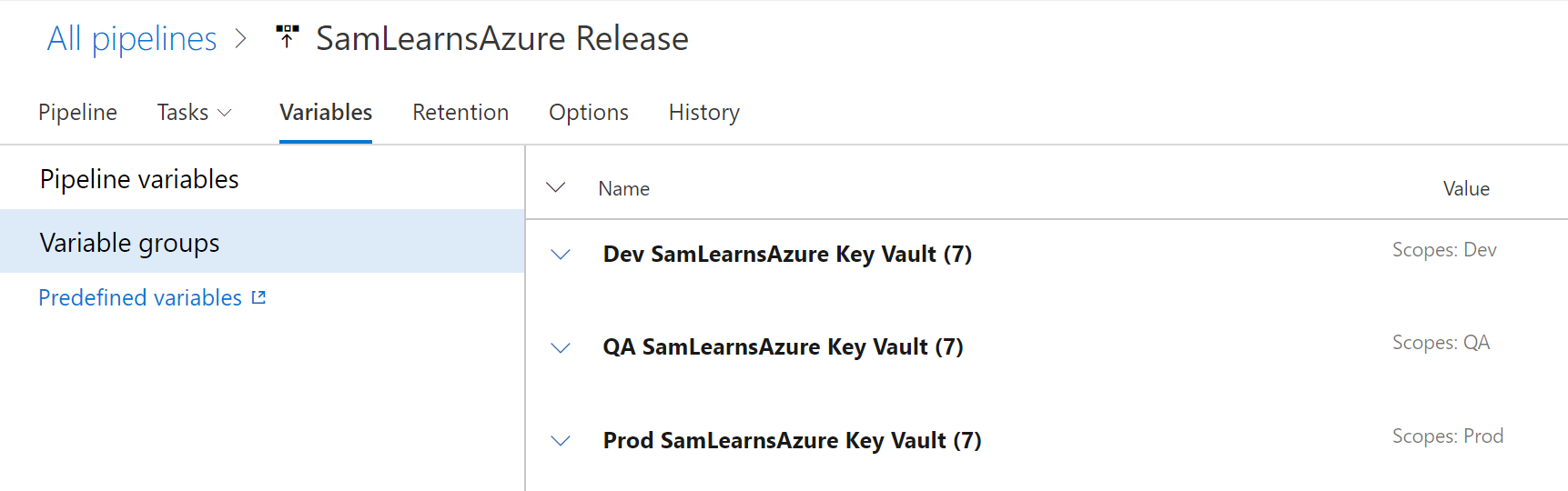Switch to the Pipeline tab

coord(77,113)
